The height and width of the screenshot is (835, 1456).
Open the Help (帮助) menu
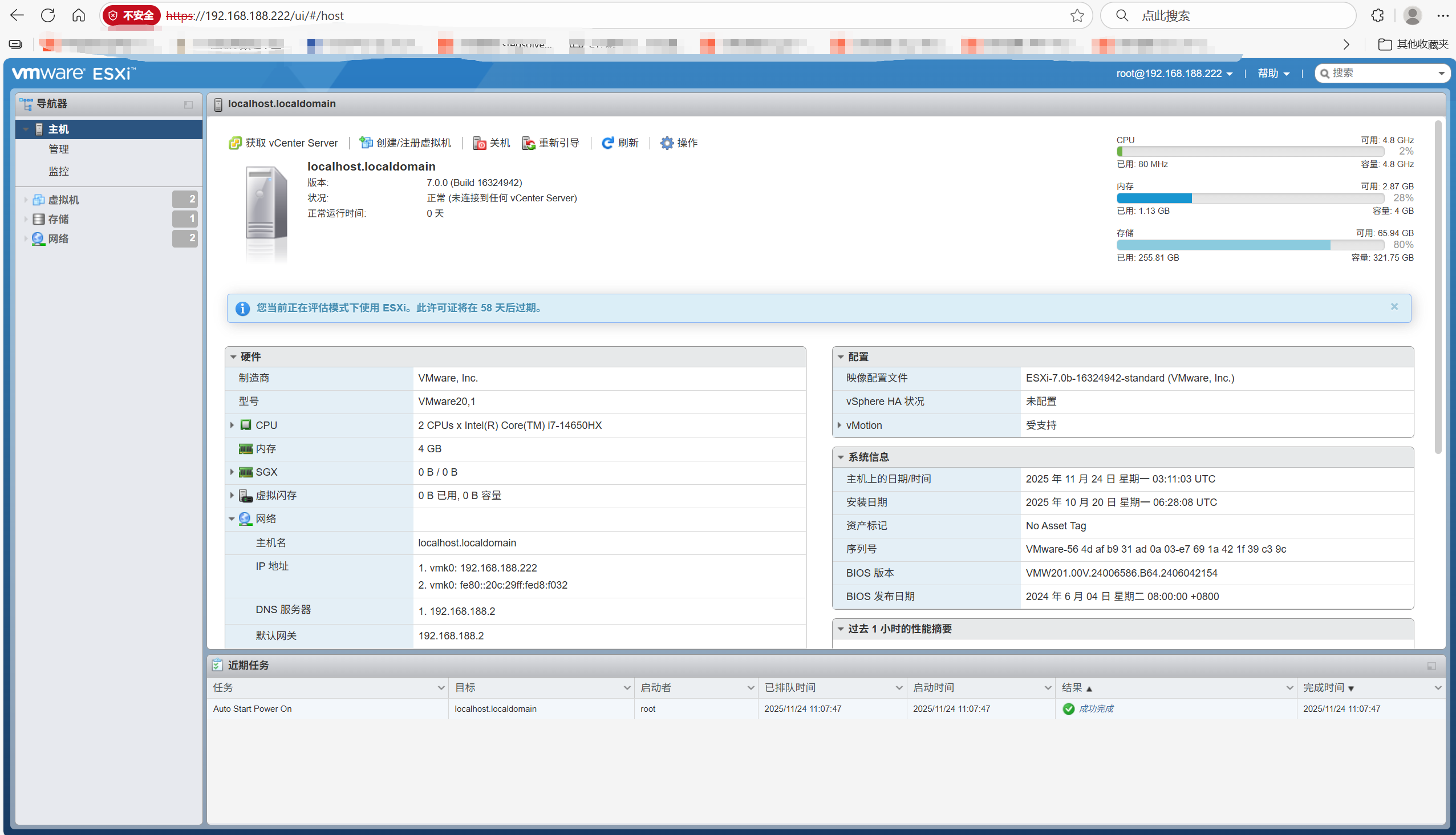[x=1273, y=74]
